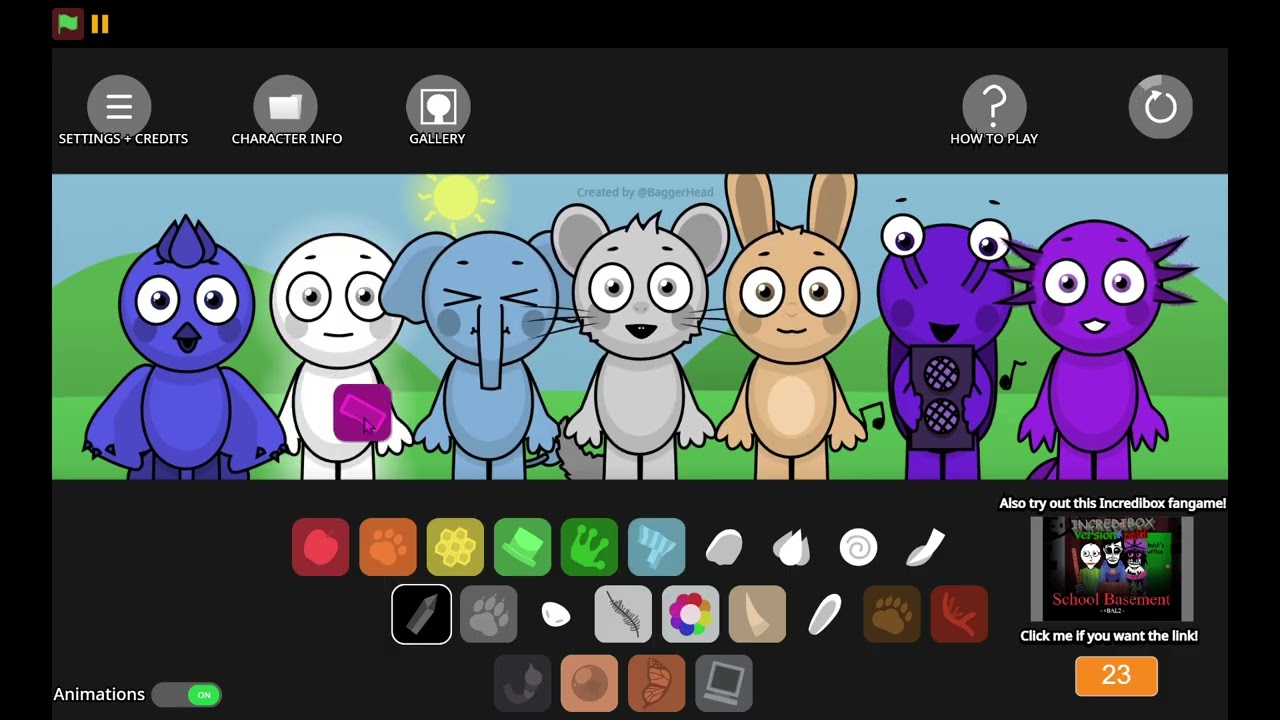Select the orange butterfly wing icon
This screenshot has height=720, width=1280.
(657, 682)
